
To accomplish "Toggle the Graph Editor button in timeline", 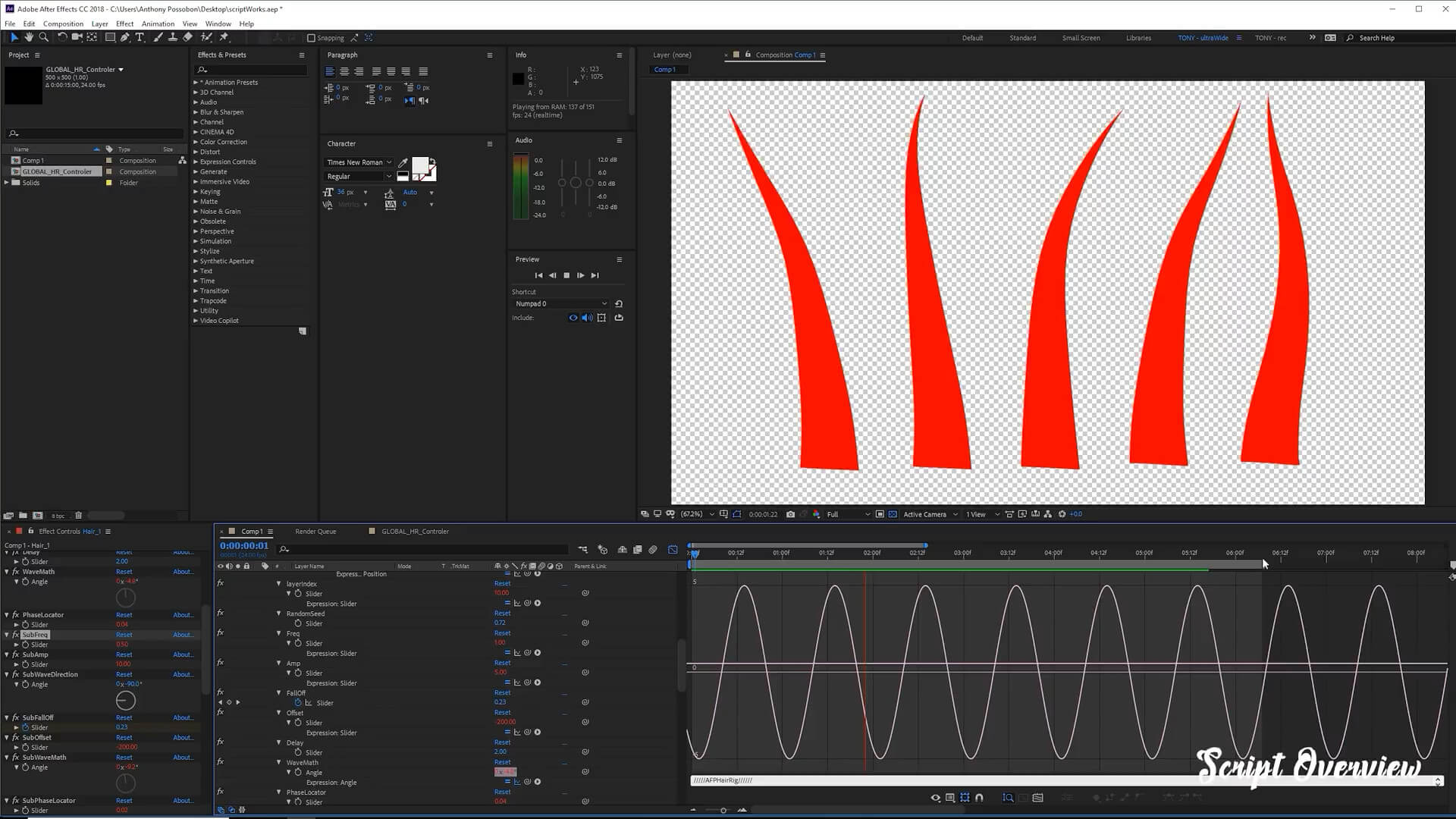I will pos(673,549).
